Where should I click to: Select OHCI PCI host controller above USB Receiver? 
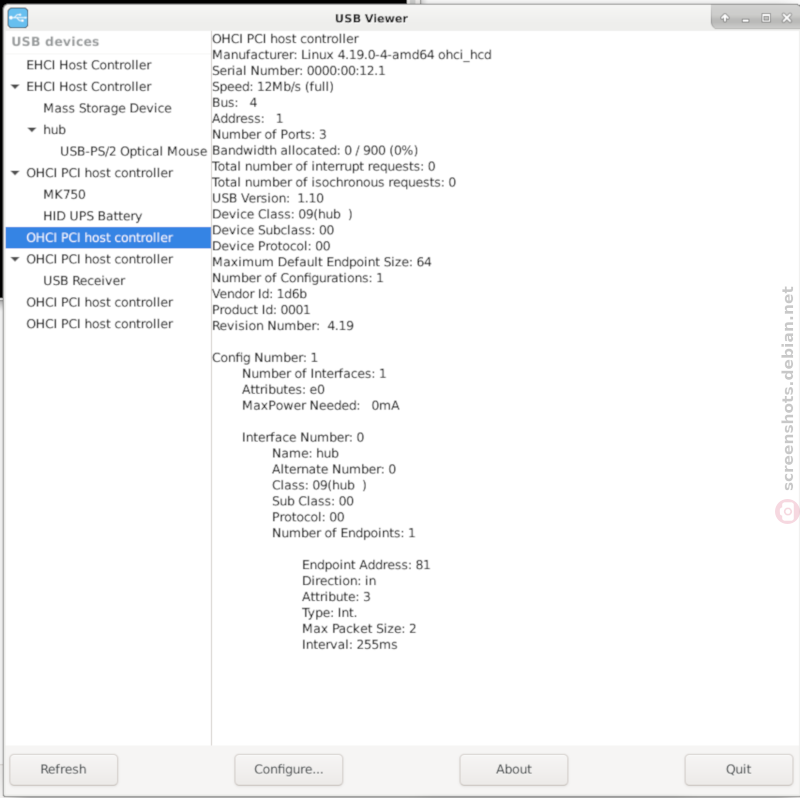click(99, 259)
